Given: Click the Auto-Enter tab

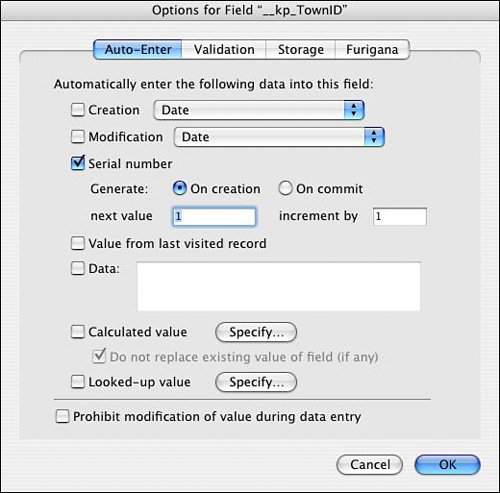Looking at the screenshot, I should coord(138,50).
